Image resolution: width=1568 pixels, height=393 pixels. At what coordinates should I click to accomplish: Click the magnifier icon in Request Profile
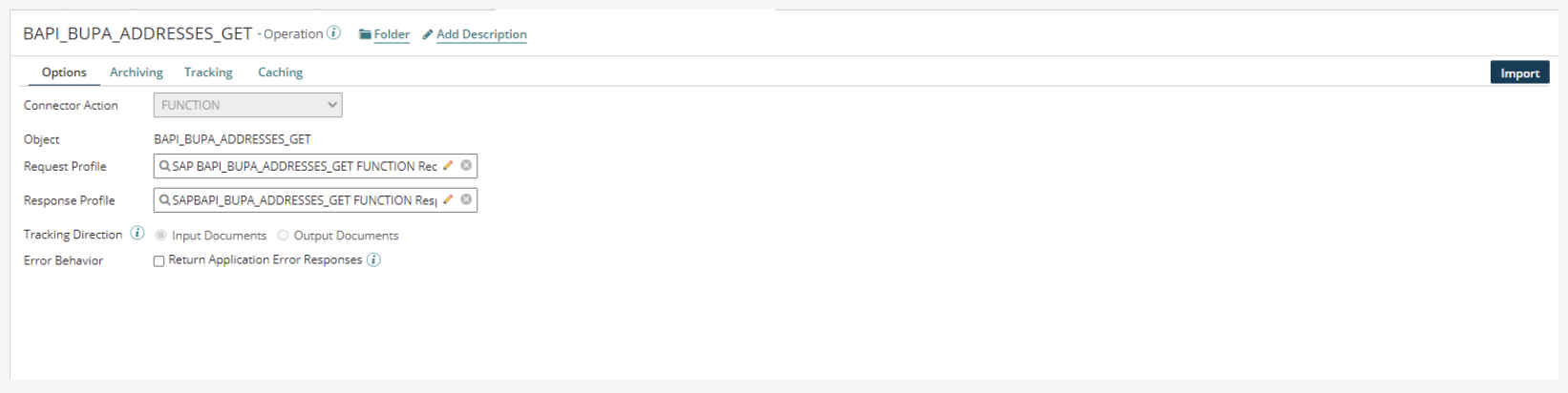click(x=164, y=166)
